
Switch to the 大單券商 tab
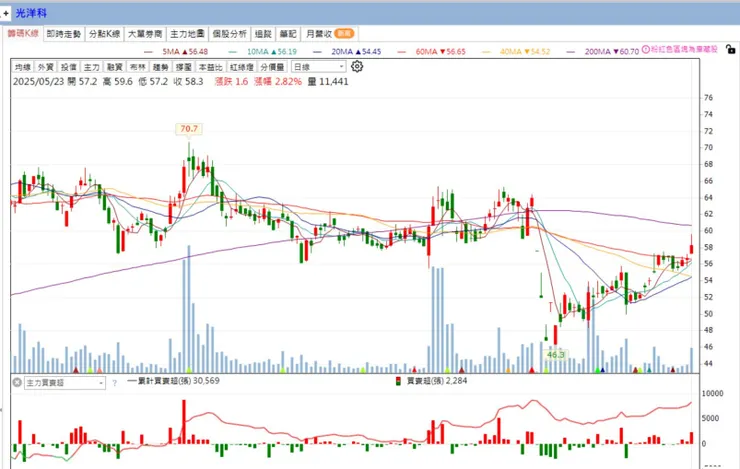[145, 34]
